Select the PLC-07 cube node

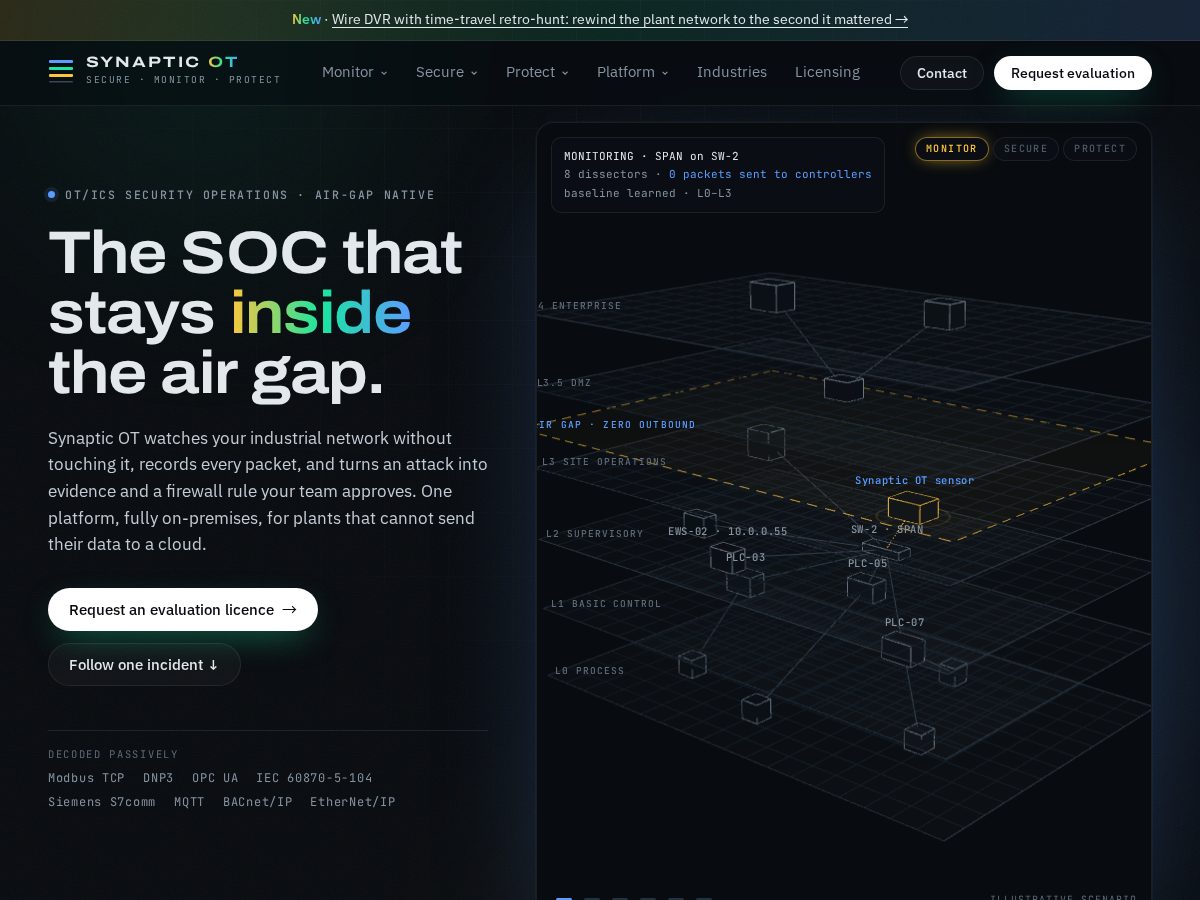pyautogui.click(x=903, y=649)
